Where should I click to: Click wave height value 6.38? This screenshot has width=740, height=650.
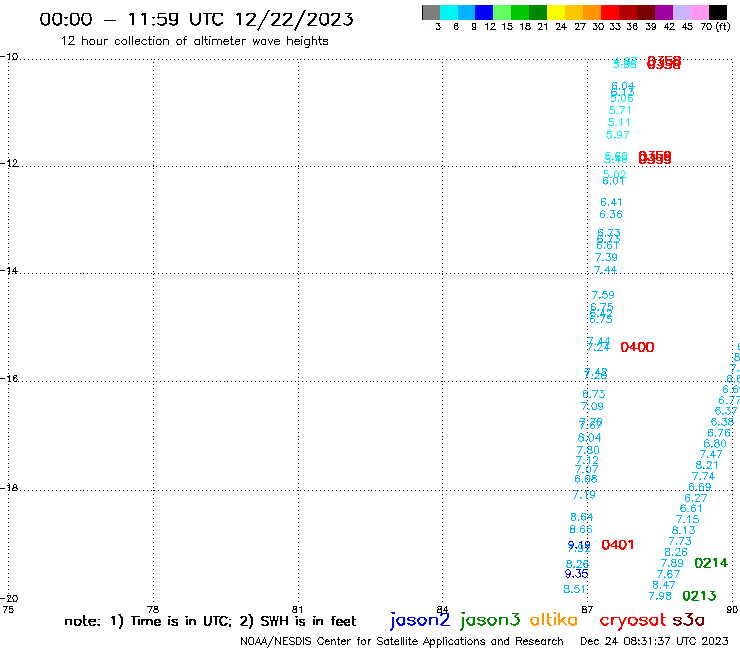[x=723, y=422]
